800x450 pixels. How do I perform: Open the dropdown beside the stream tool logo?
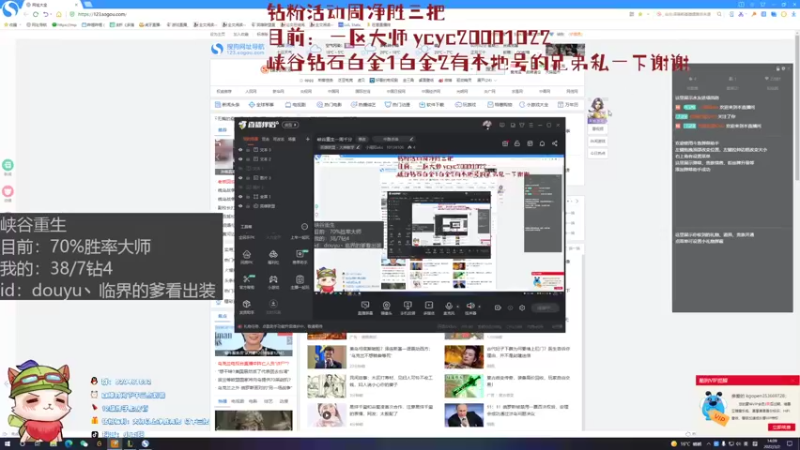coord(290,125)
